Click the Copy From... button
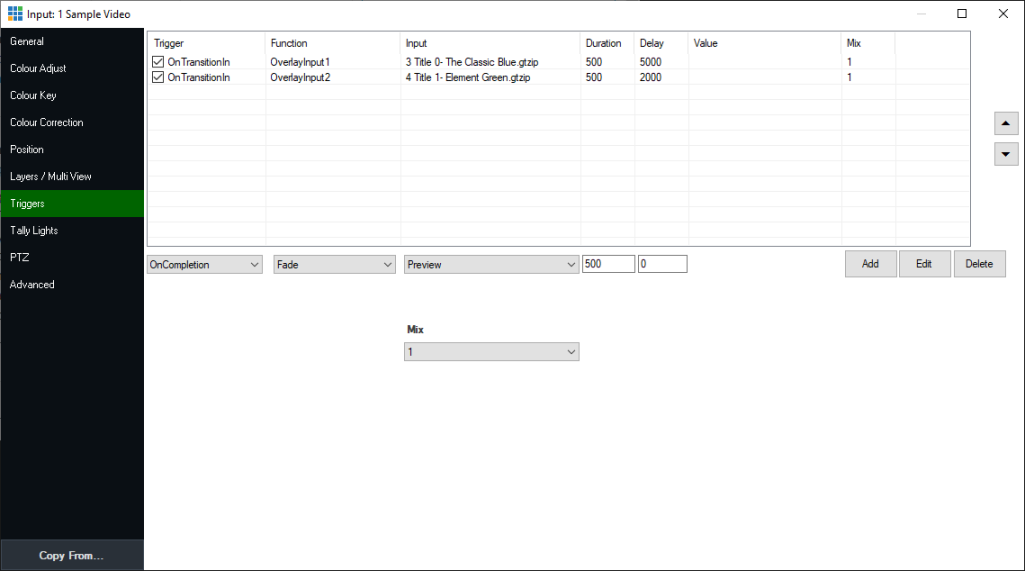The width and height of the screenshot is (1025, 571). pyautogui.click(x=72, y=556)
